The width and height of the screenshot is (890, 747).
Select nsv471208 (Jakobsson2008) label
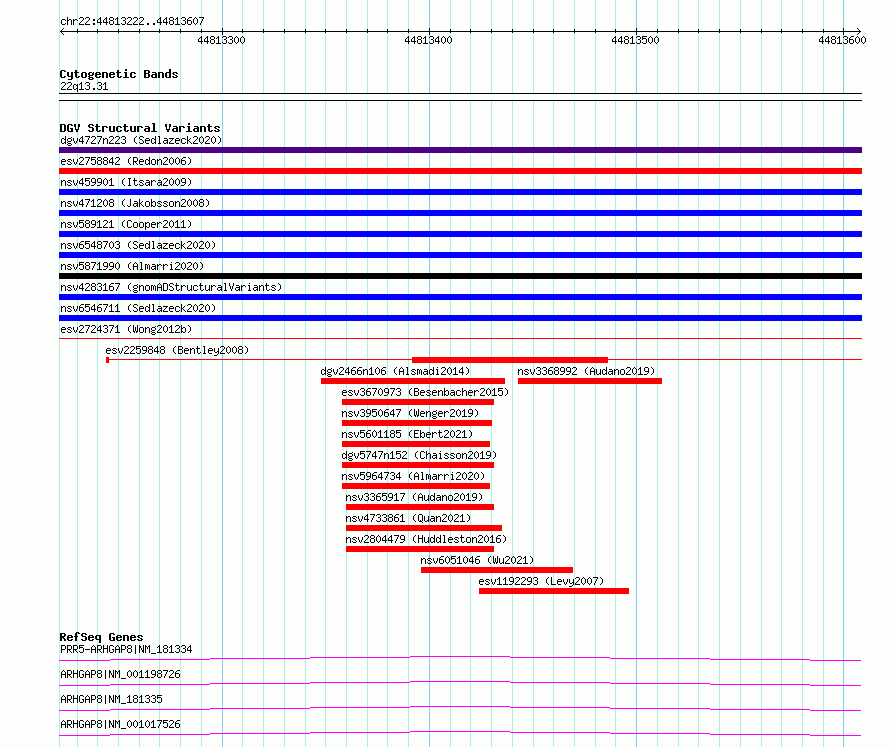pos(135,203)
